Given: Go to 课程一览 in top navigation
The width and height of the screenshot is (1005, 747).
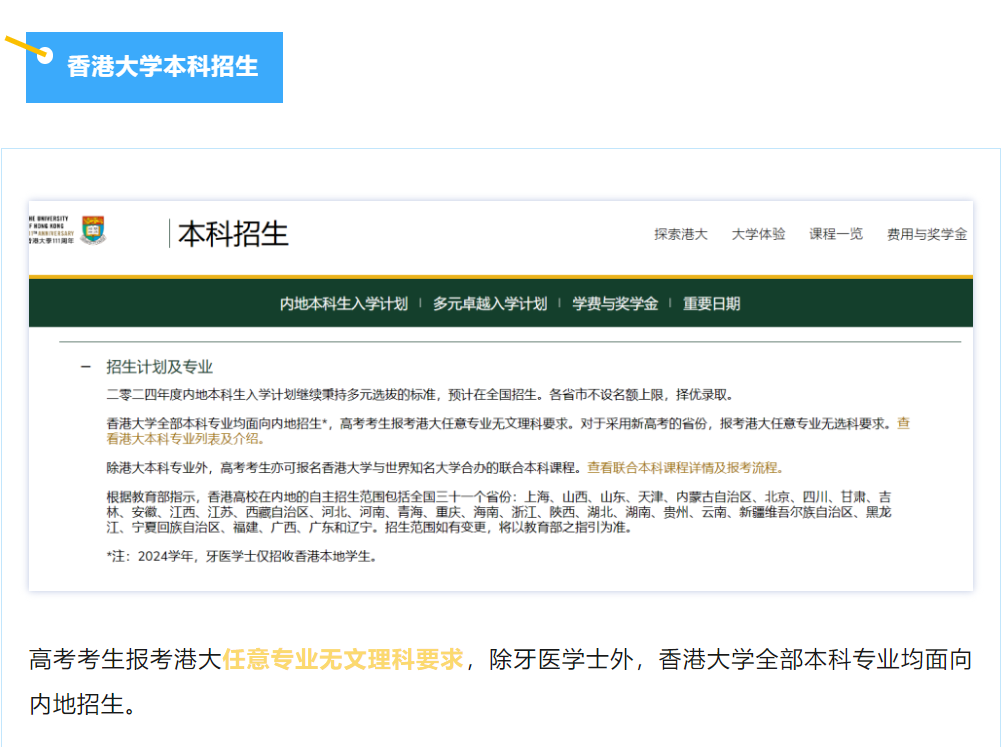Looking at the screenshot, I should point(836,234).
